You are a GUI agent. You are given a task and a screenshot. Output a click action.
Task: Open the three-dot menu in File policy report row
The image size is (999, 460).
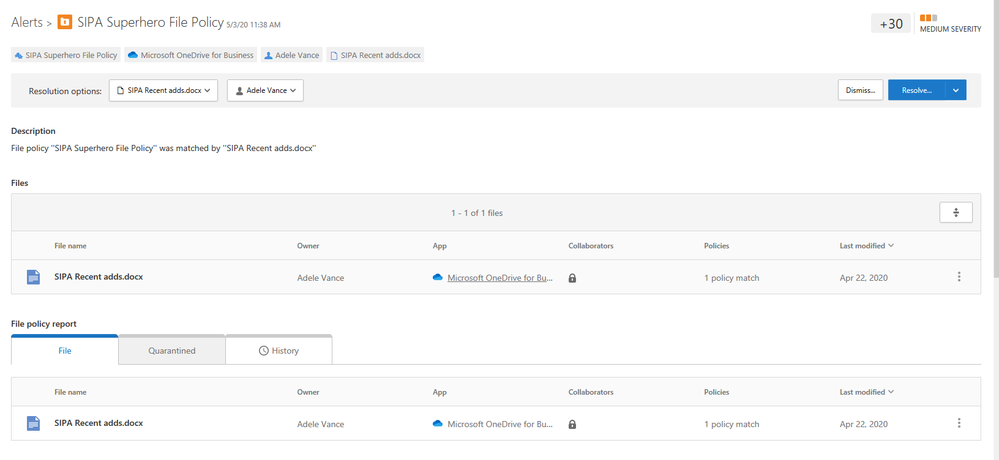[959, 423]
